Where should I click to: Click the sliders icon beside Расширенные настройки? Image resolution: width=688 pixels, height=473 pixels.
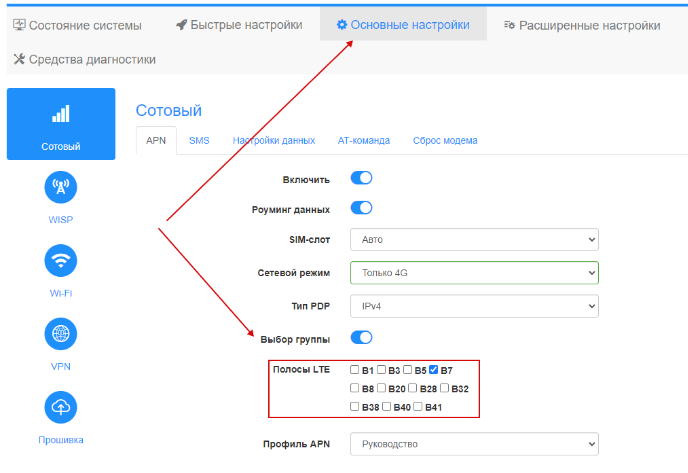pos(509,25)
